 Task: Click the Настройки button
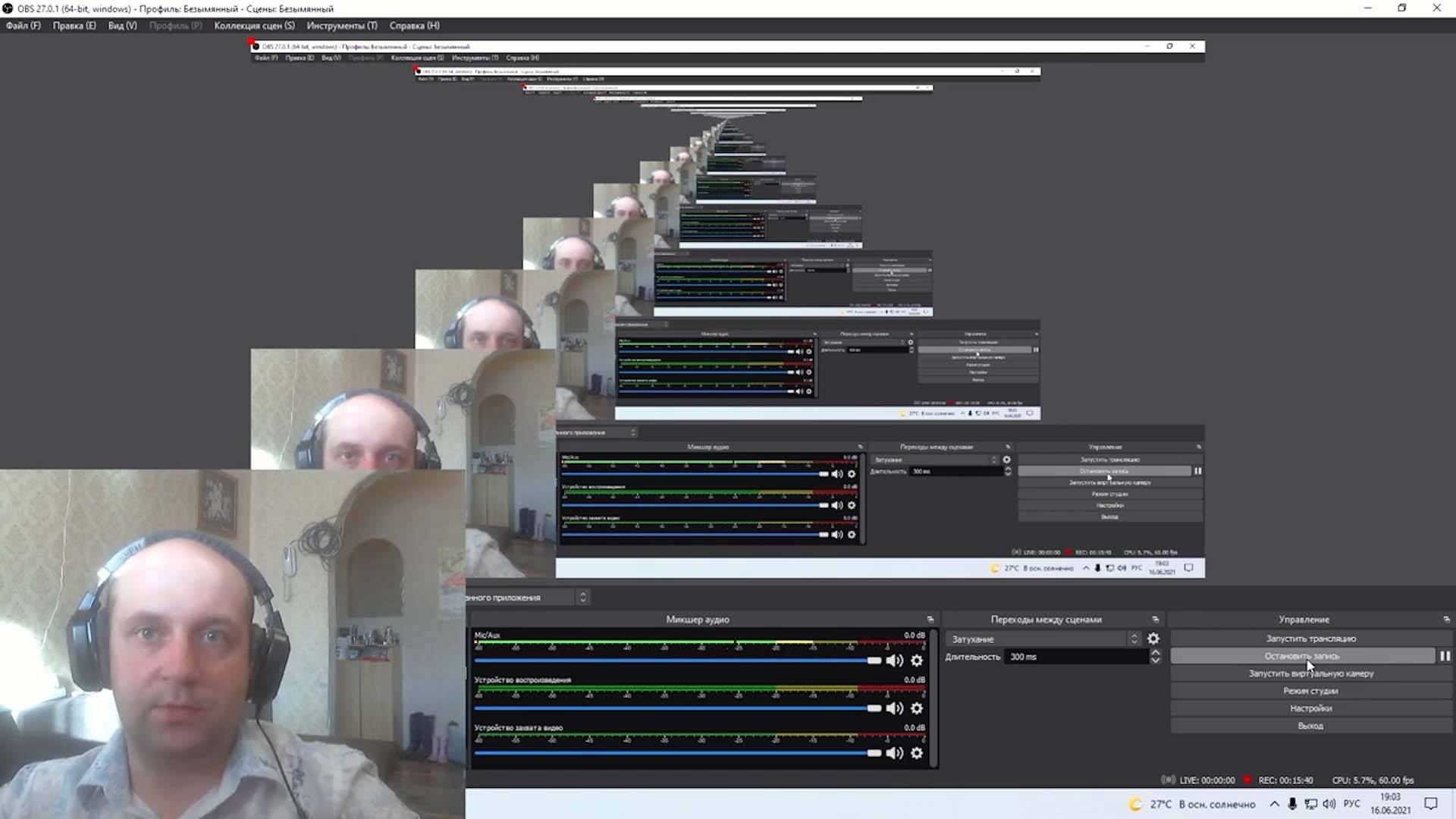(1310, 708)
